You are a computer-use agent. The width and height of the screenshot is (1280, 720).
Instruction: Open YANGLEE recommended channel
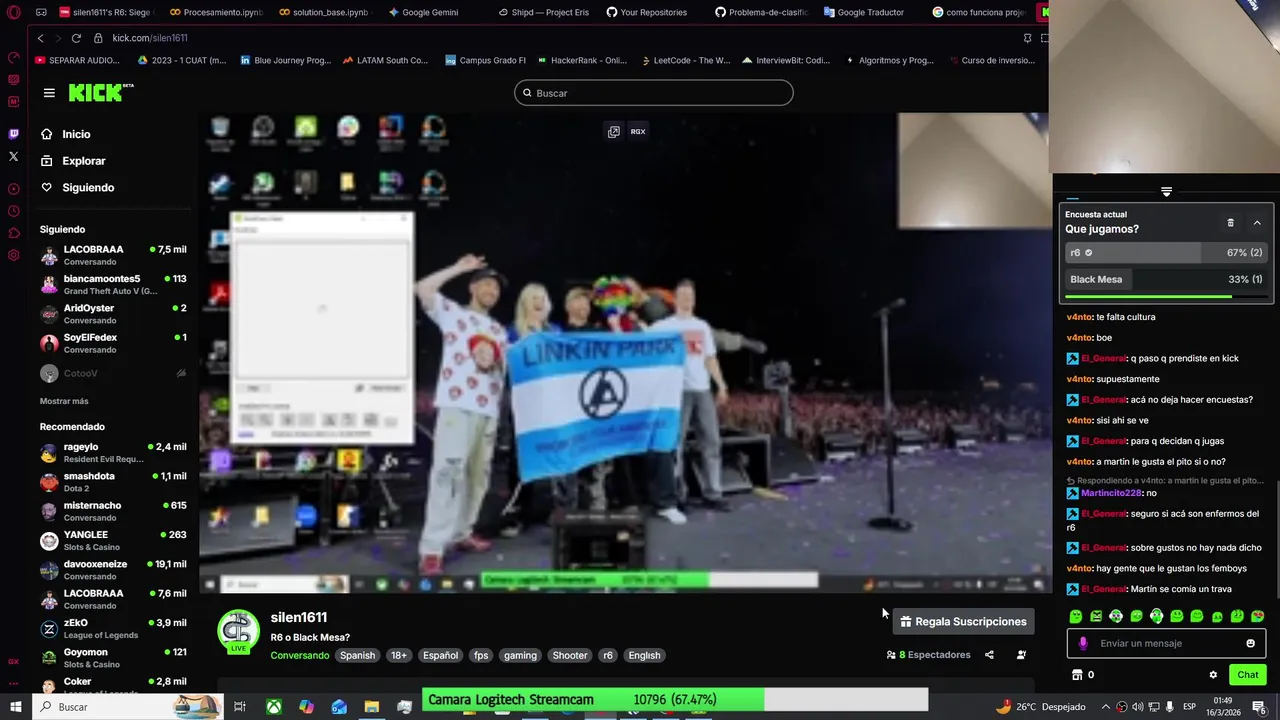(113, 541)
